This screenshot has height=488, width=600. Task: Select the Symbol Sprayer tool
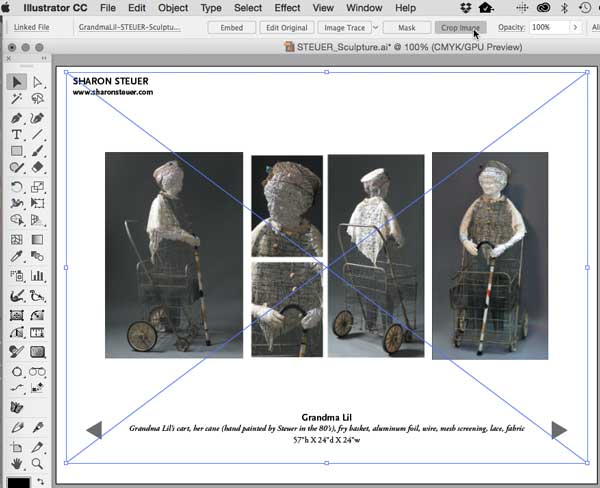(x=16, y=276)
